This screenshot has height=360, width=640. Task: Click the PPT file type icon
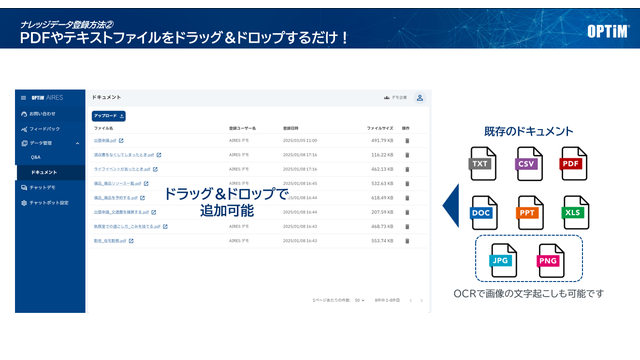[530, 213]
